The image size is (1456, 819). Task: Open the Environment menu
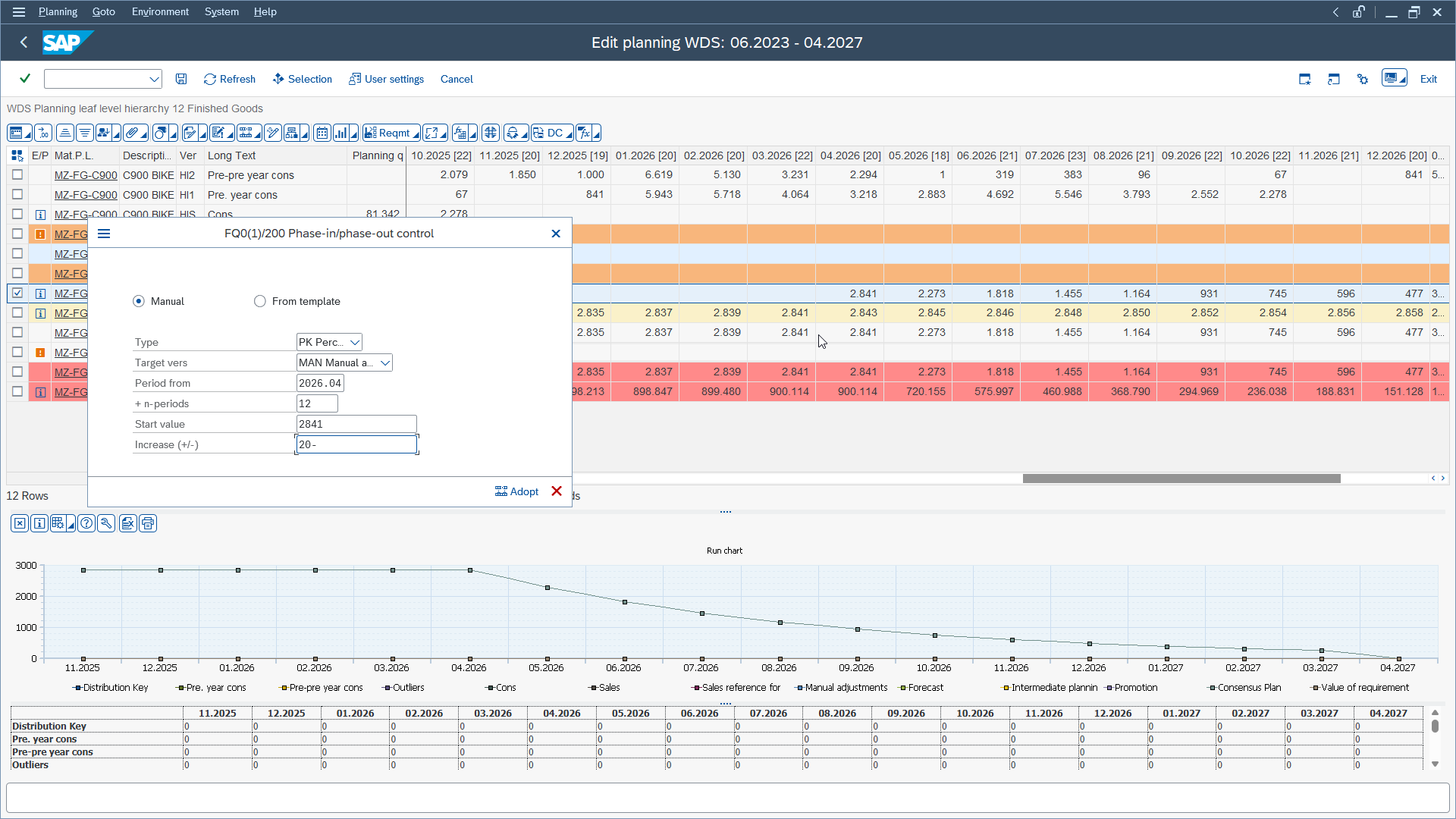(160, 11)
